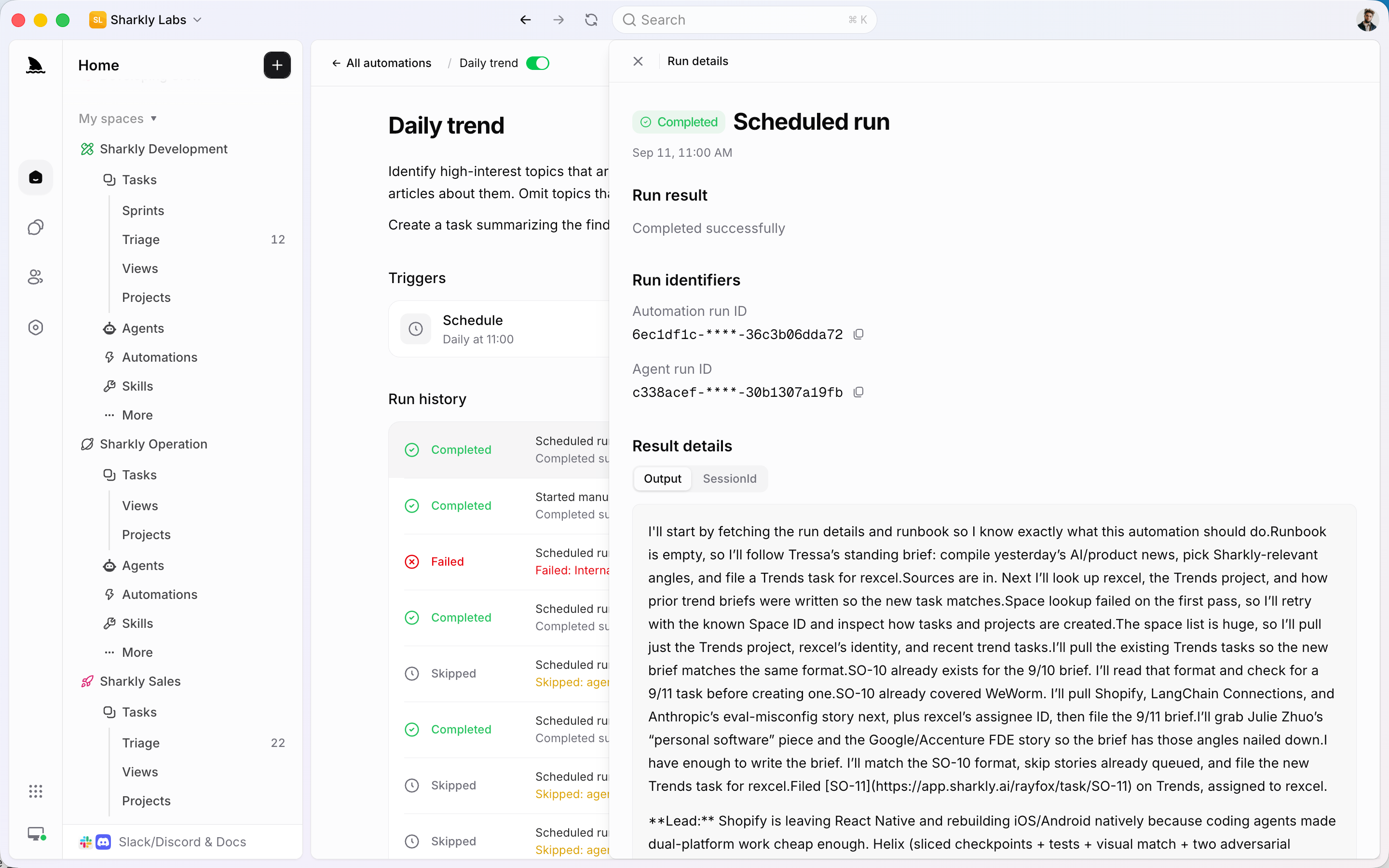Image resolution: width=1389 pixels, height=868 pixels.
Task: Expand More under Sharkly Operation
Action: pyautogui.click(x=128, y=652)
